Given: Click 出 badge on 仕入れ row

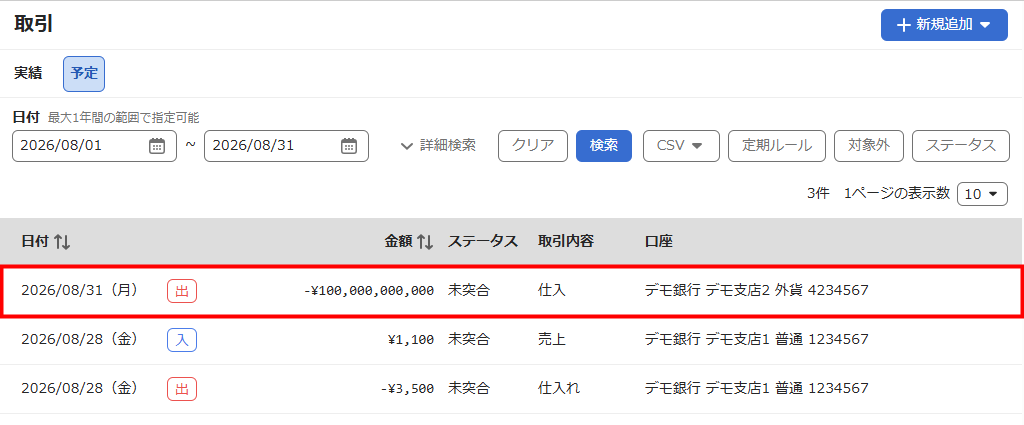Looking at the screenshot, I should pos(182,389).
